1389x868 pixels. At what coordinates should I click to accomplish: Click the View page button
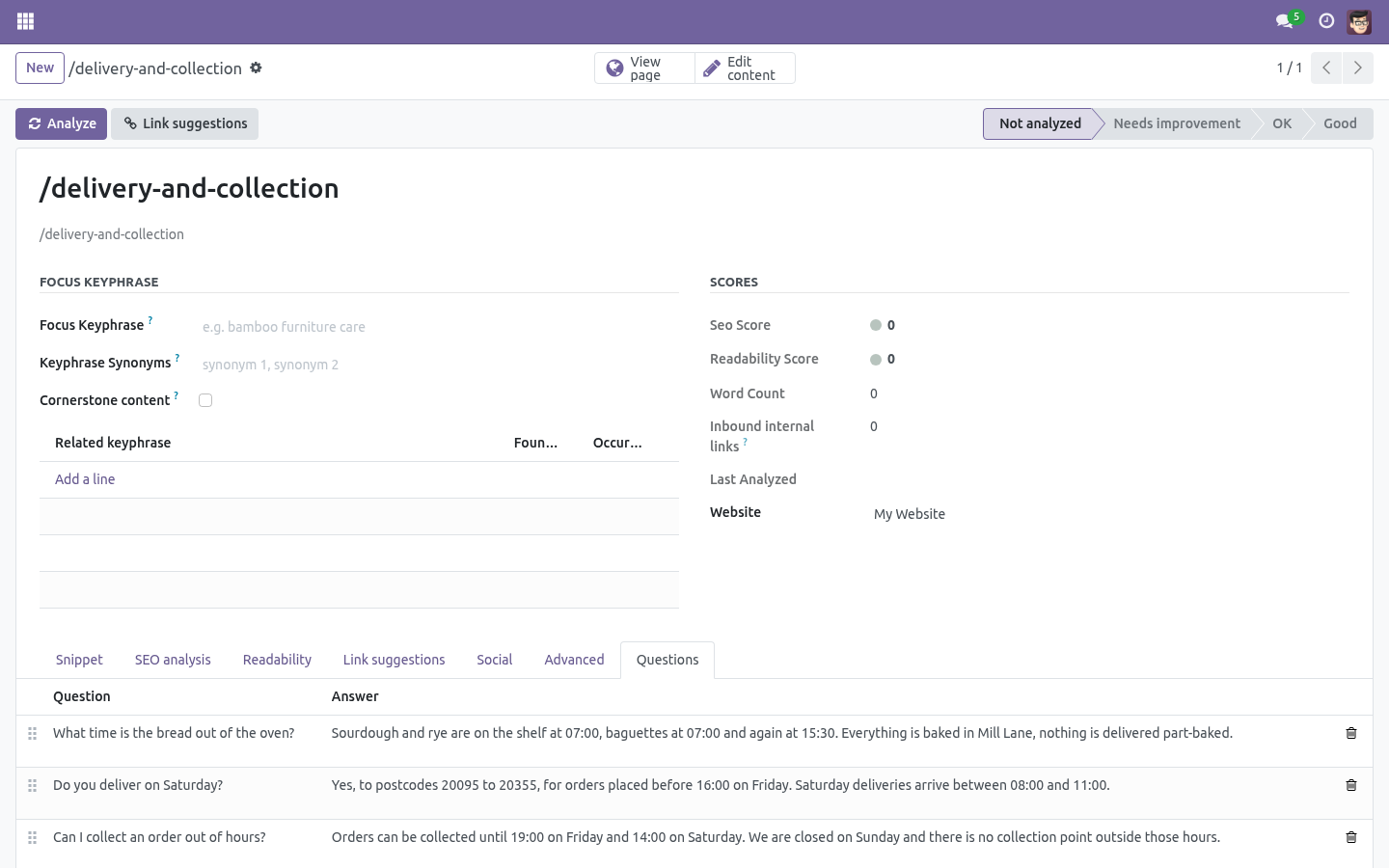click(644, 68)
